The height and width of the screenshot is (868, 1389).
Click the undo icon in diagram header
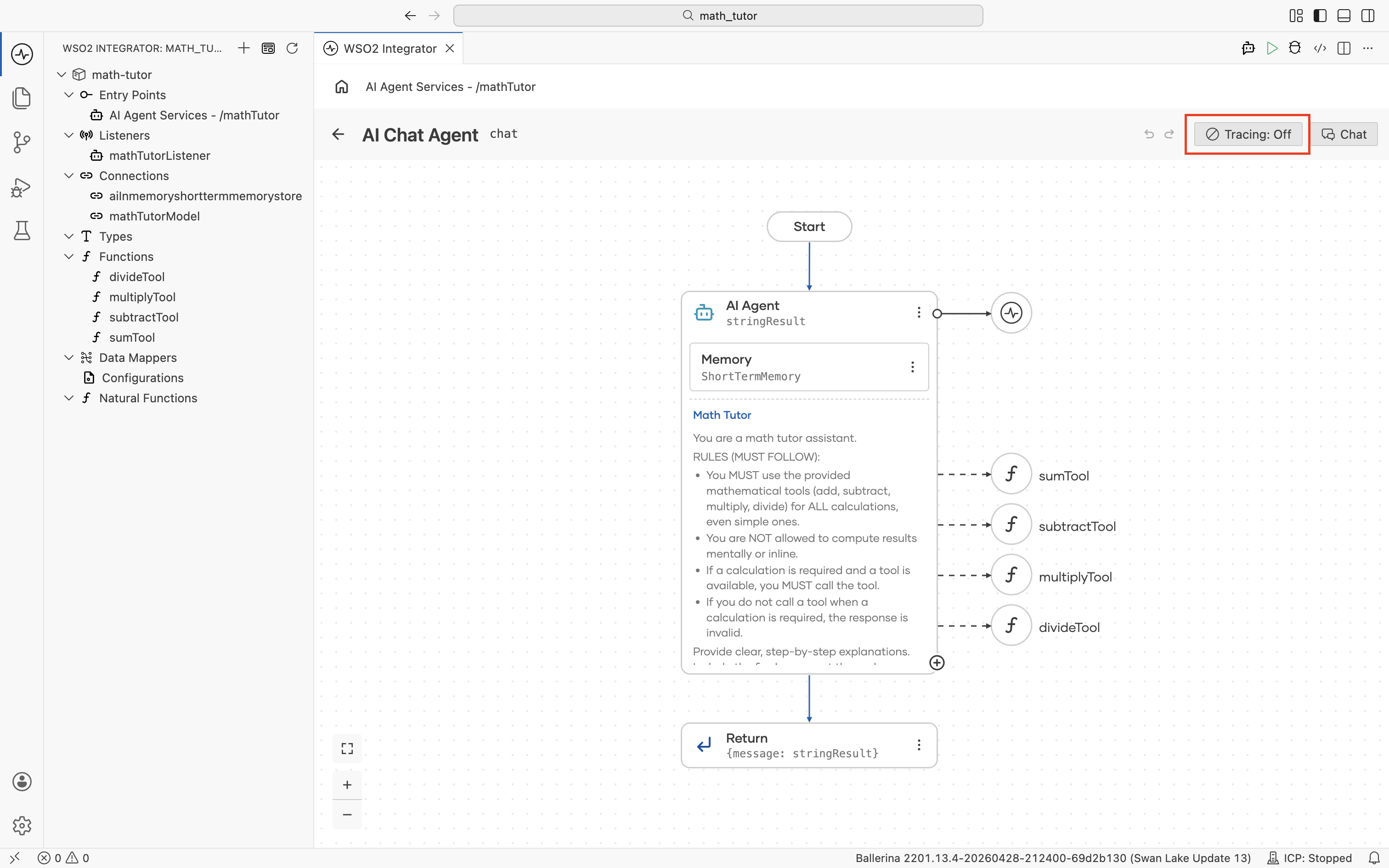(1149, 134)
